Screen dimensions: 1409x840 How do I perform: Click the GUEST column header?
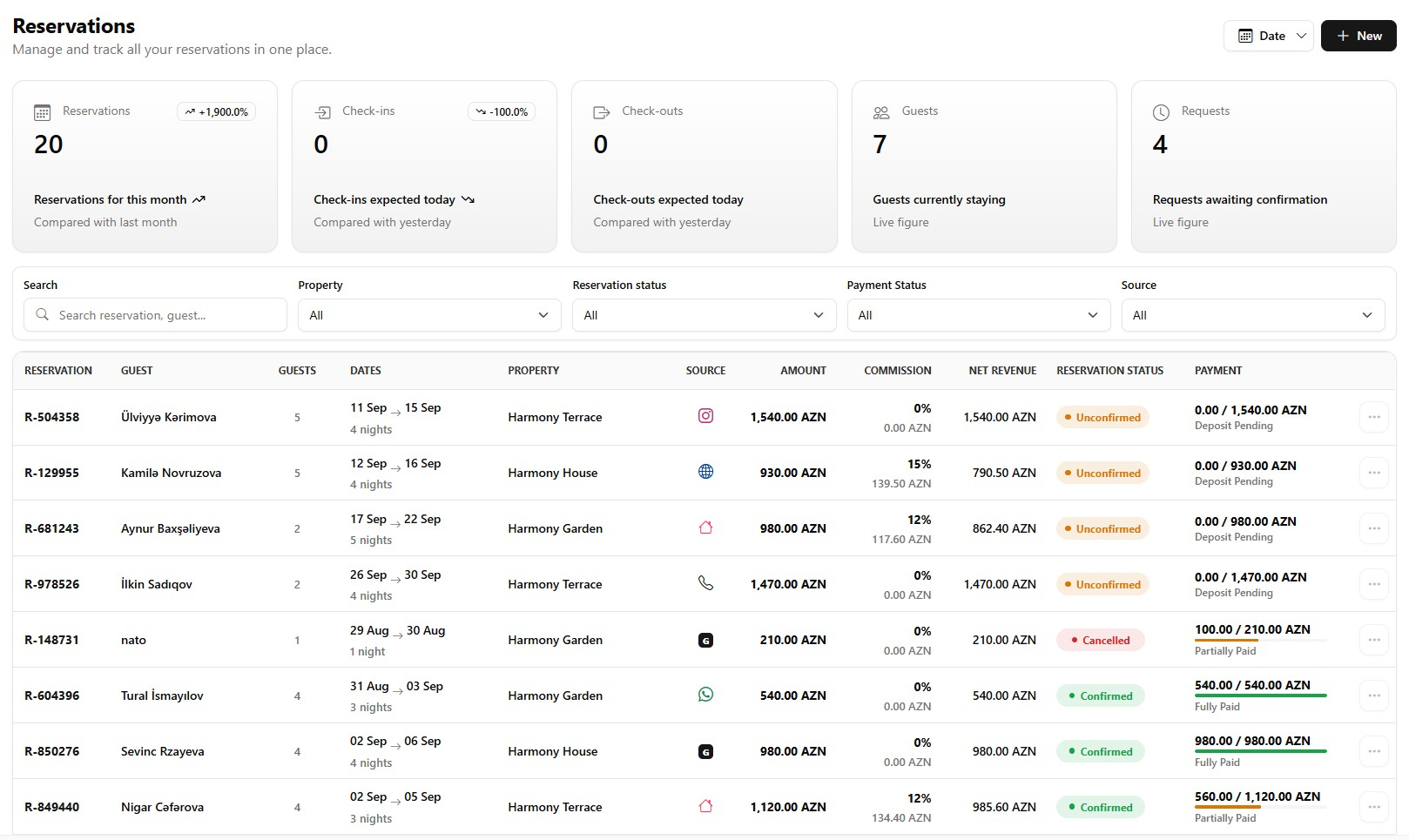pos(137,371)
